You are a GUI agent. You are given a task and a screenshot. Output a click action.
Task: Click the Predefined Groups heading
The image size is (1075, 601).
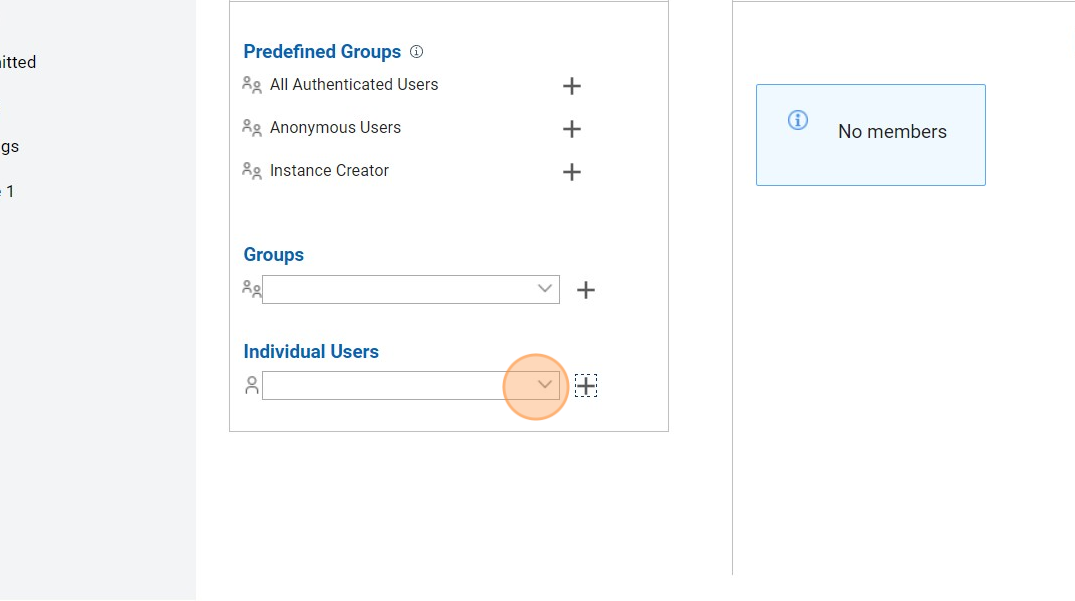click(322, 52)
